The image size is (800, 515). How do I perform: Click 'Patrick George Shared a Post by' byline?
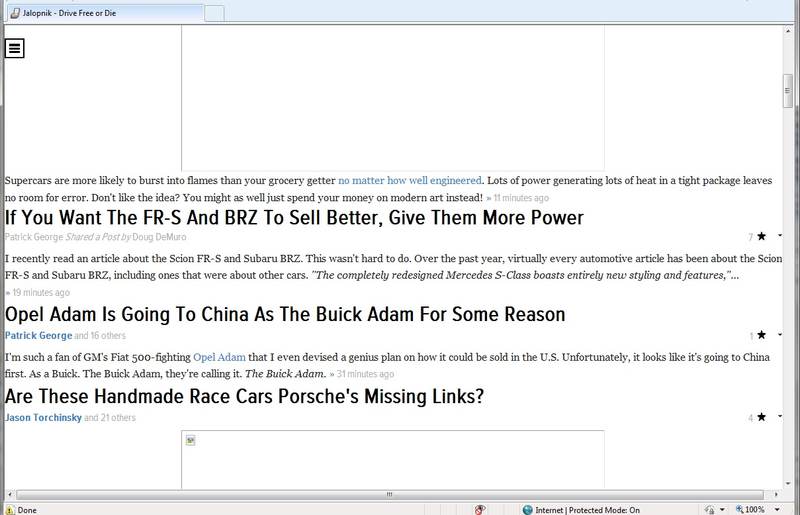pyautogui.click(x=68, y=237)
